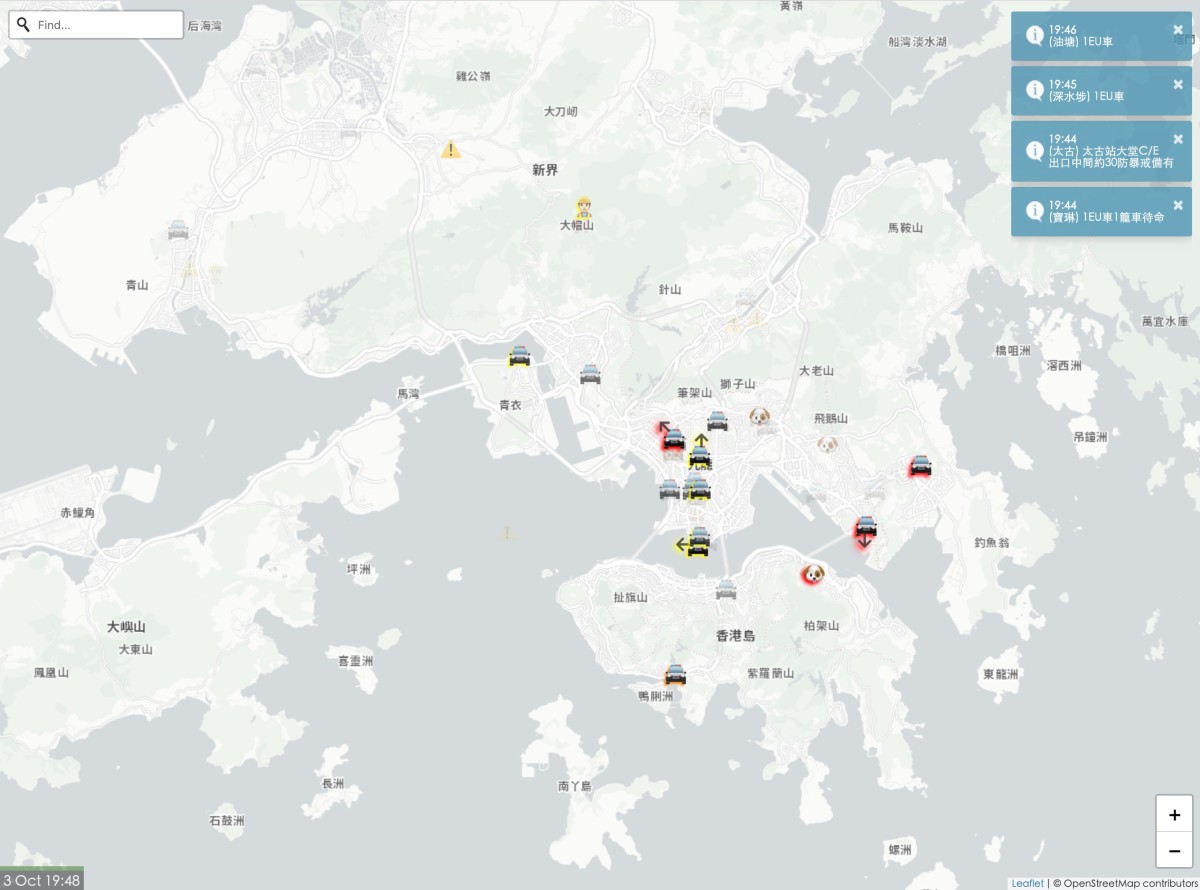Select the gray police car near 青山
This screenshot has width=1200, height=890.
point(178,229)
